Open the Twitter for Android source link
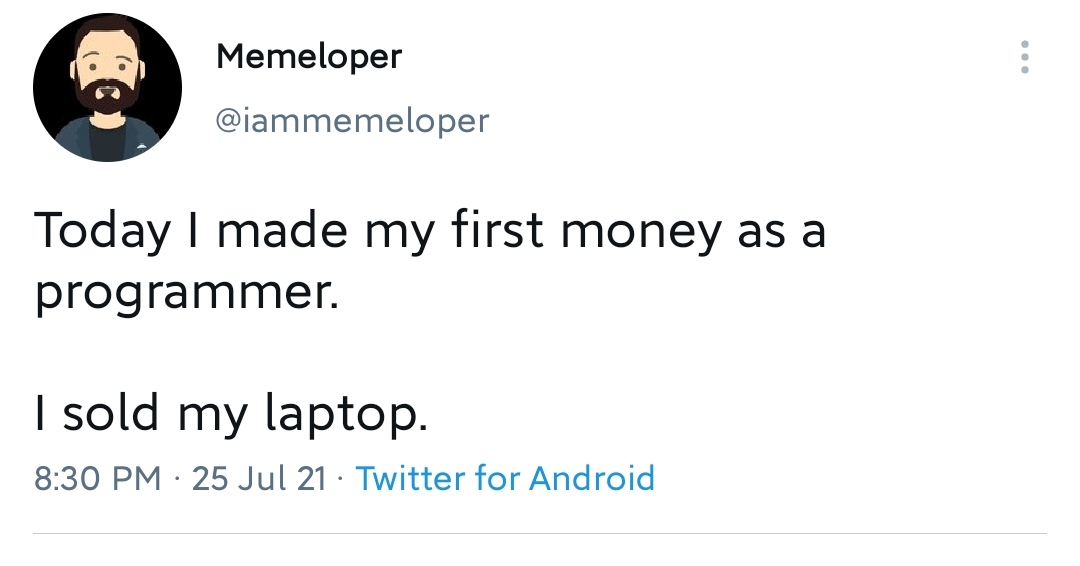1080x566 pixels. (x=505, y=478)
